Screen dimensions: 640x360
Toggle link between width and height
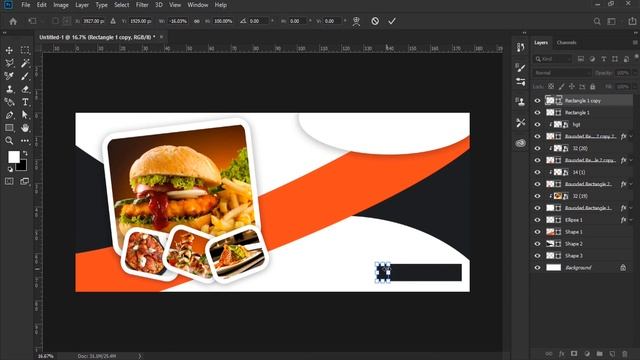197,21
